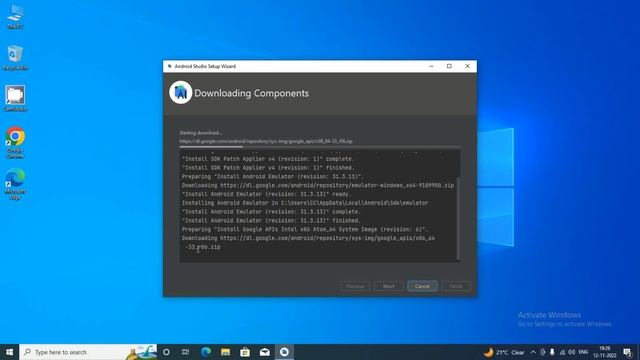This screenshot has height=360, width=640.
Task: Click the Type here to search box
Action: click(x=88, y=352)
